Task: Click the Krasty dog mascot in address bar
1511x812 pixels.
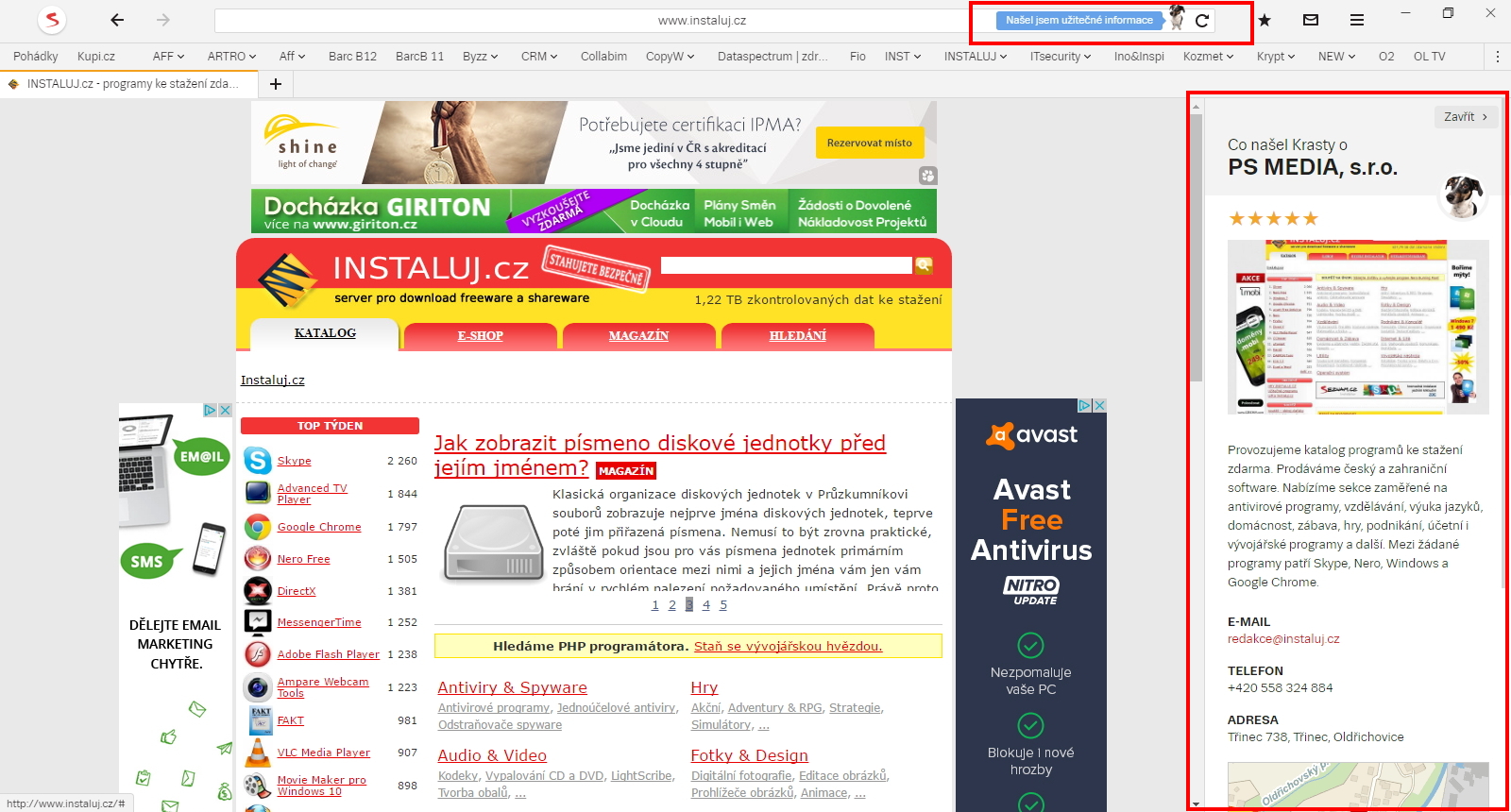Action: (x=1177, y=17)
